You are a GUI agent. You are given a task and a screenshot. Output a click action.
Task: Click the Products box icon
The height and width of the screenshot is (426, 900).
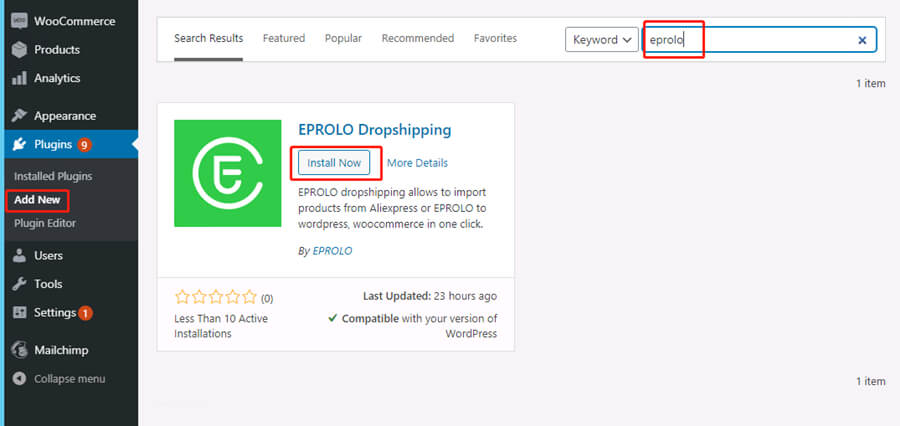[x=20, y=50]
